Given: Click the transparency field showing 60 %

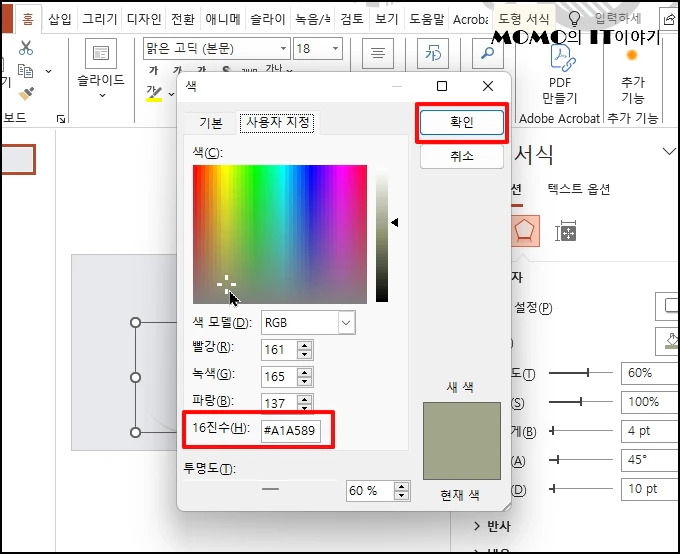Looking at the screenshot, I should point(370,491).
